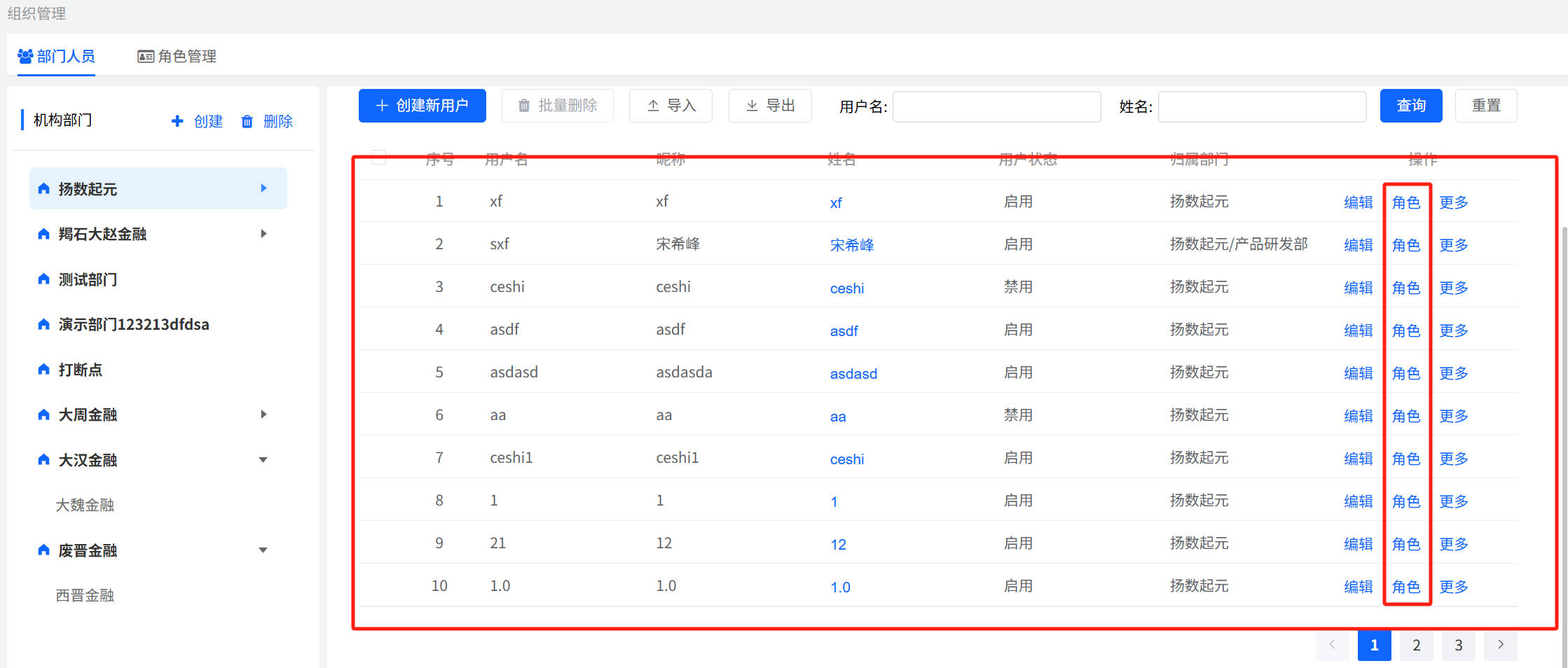Expand the 大周金融 tree arrow
Screen dimensions: 1568x668
pos(263,414)
